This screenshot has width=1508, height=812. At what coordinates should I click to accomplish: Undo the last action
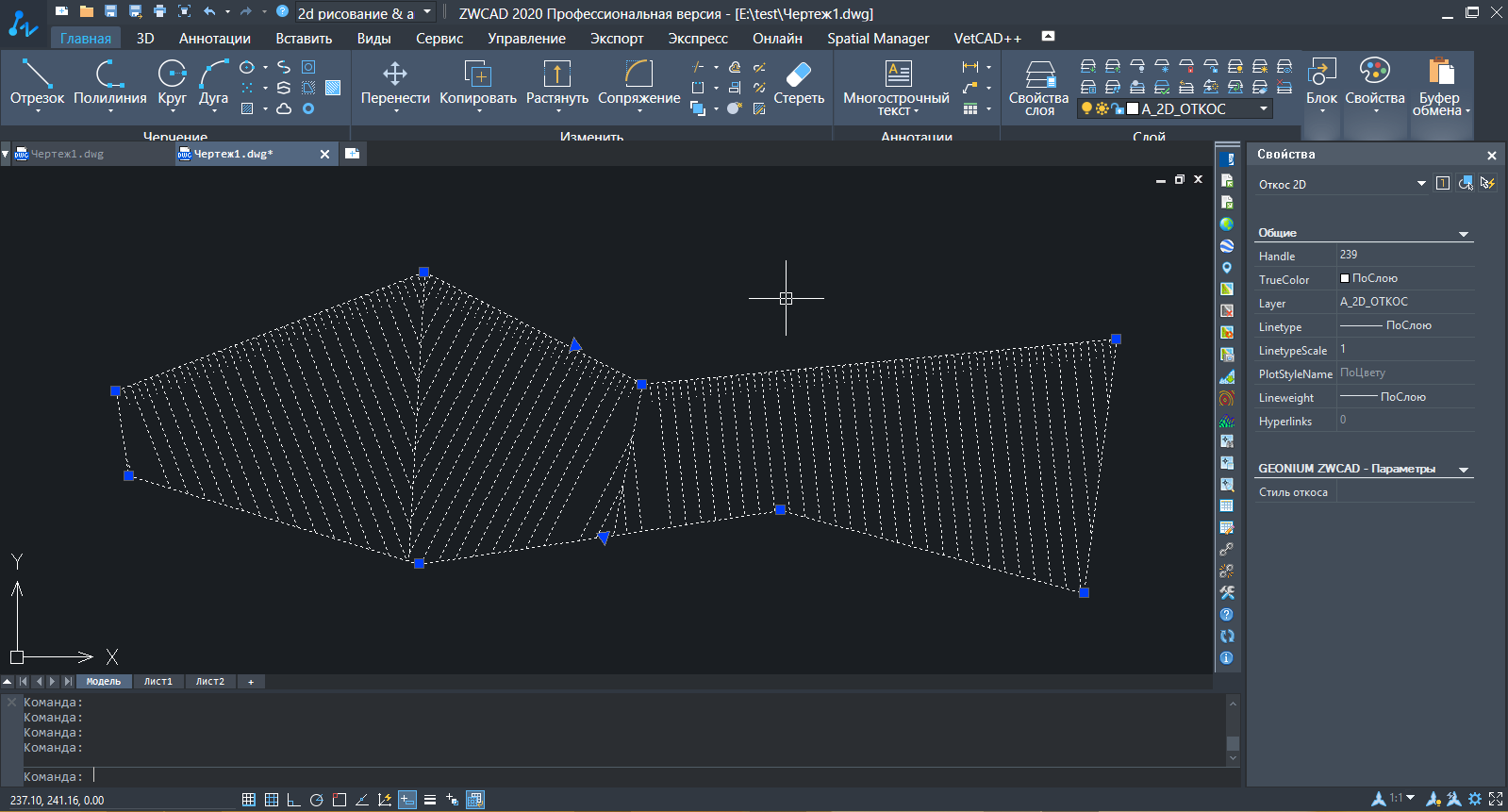209,11
